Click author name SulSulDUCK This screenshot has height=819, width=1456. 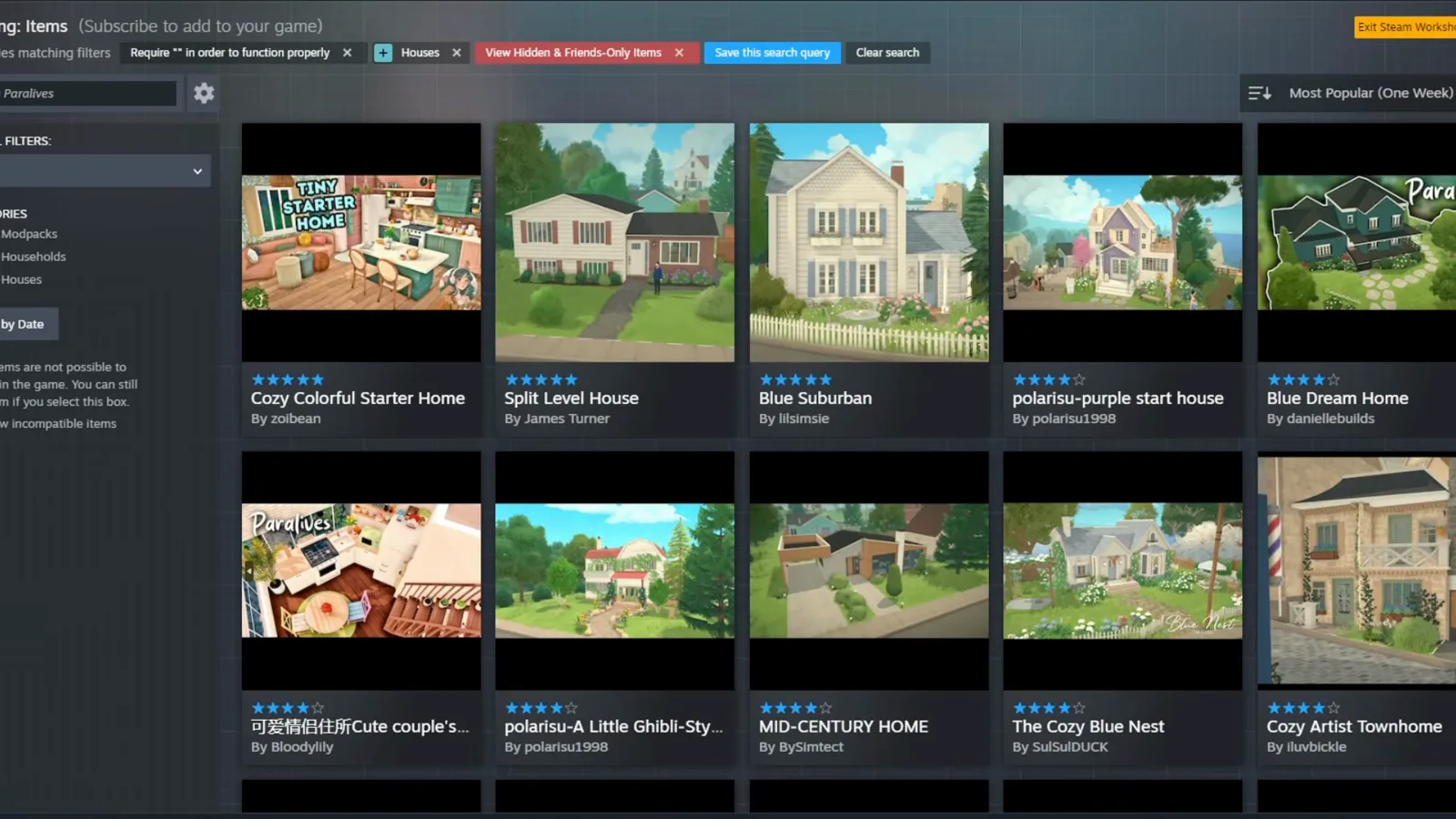point(1070,747)
